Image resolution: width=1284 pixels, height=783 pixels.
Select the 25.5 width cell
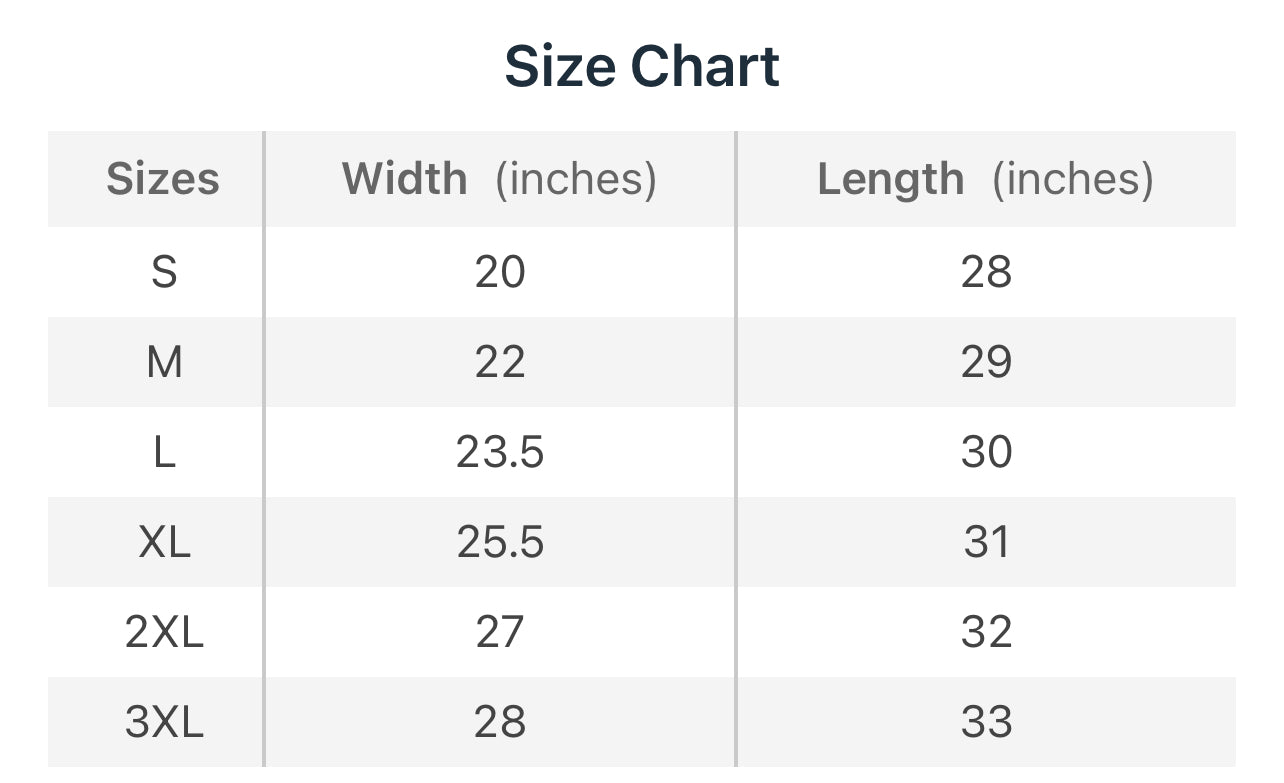coord(500,542)
